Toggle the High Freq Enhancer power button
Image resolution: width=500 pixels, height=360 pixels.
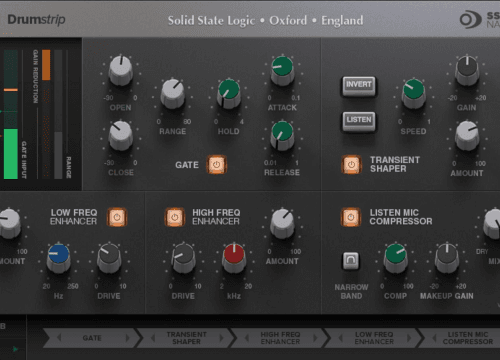175,217
